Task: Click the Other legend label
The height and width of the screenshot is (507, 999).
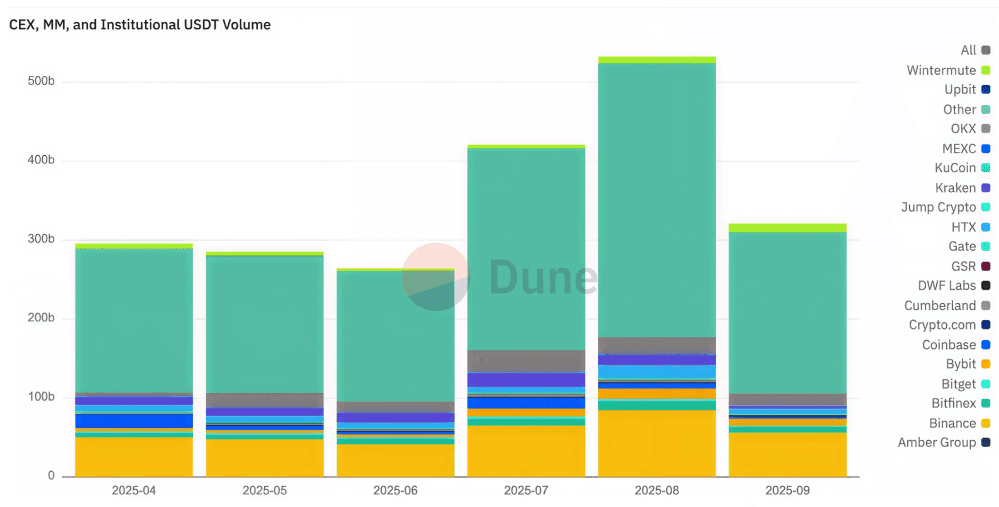Action: [959, 110]
